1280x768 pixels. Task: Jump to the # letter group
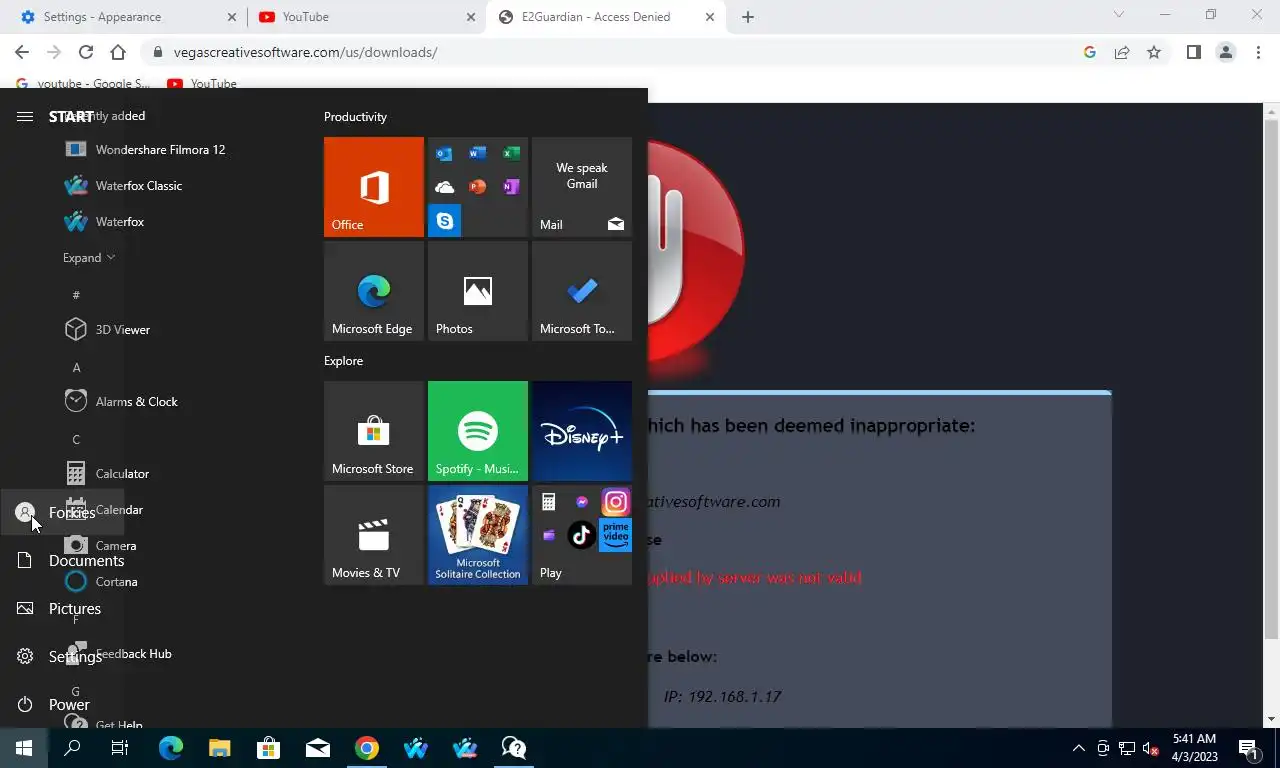(76, 295)
